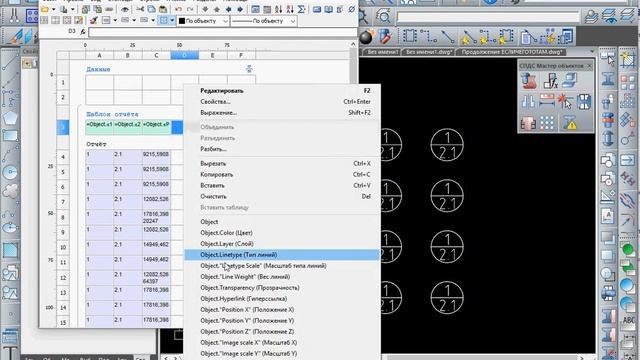640x360 pixels.
Task: Click the scissors cut icon in table editor toolbar
Action: pyautogui.click(x=140, y=9)
